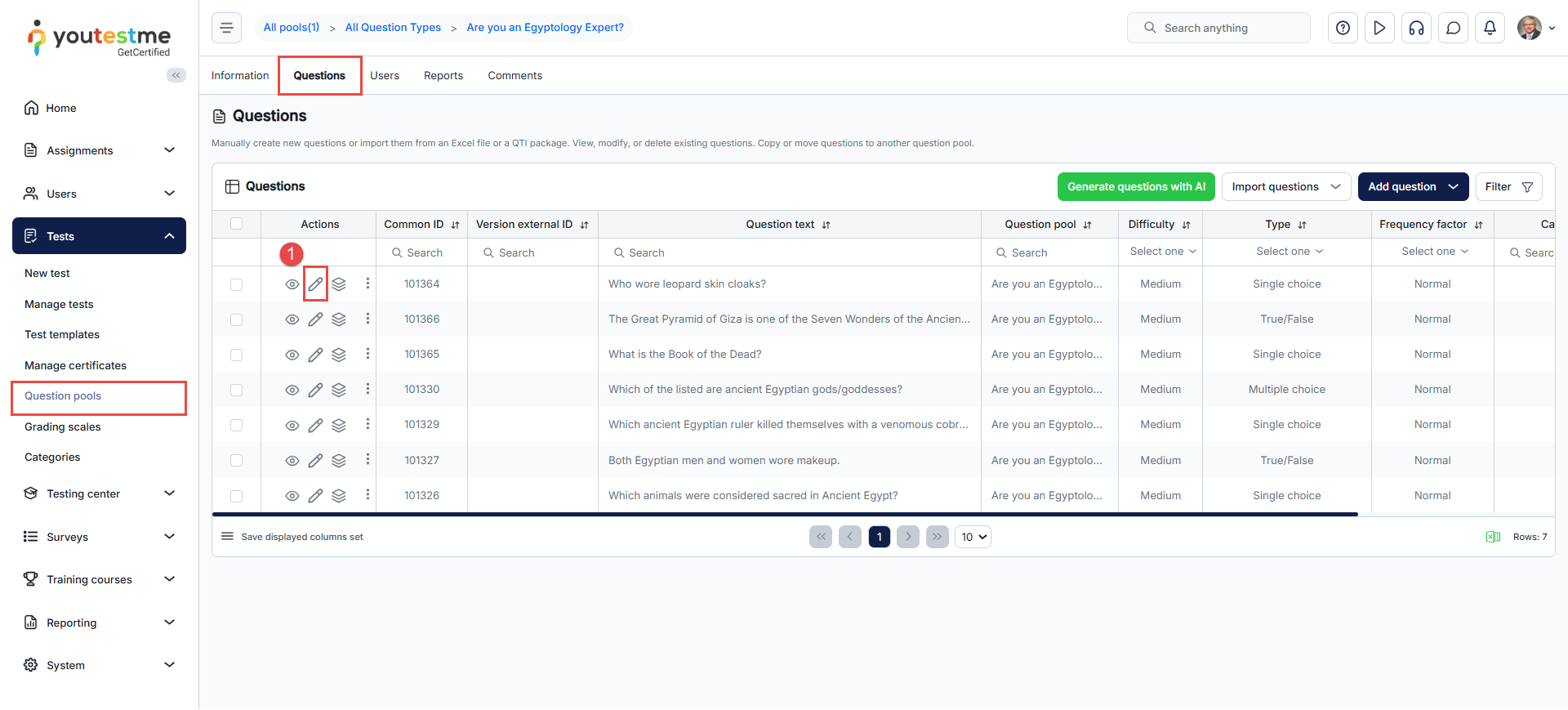This screenshot has width=1568, height=710.
Task: Open Manage tests in the sidebar
Action: 59,304
